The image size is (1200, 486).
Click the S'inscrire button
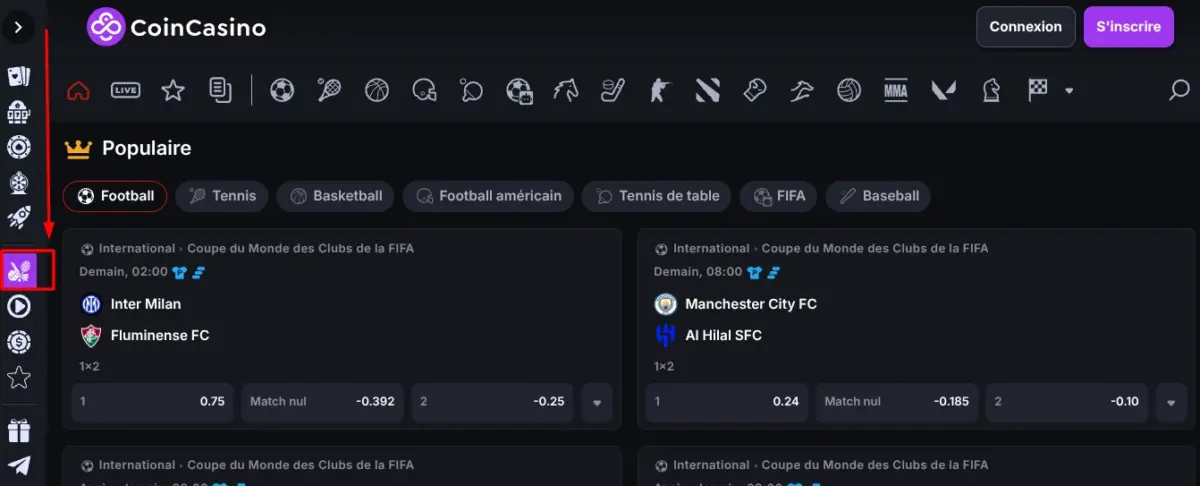point(1128,27)
